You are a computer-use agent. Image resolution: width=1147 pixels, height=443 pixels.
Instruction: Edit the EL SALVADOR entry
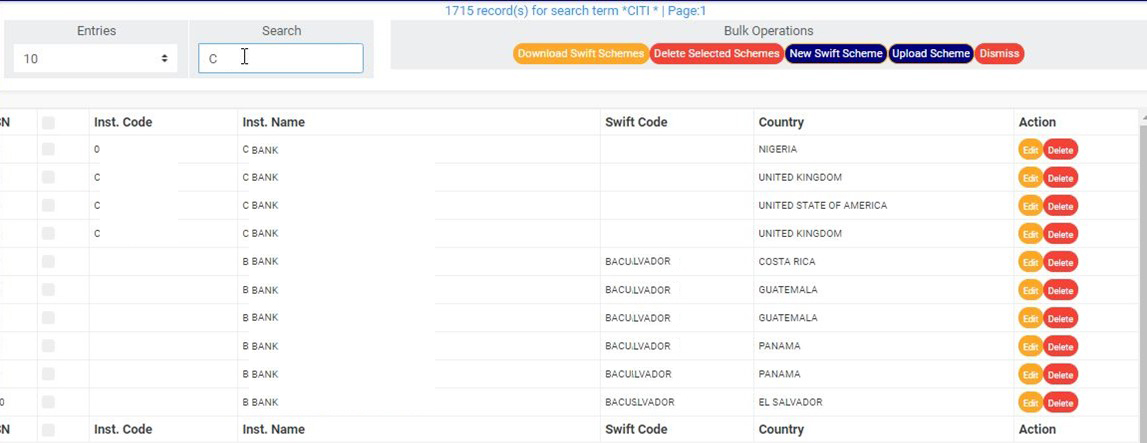pyautogui.click(x=1030, y=403)
